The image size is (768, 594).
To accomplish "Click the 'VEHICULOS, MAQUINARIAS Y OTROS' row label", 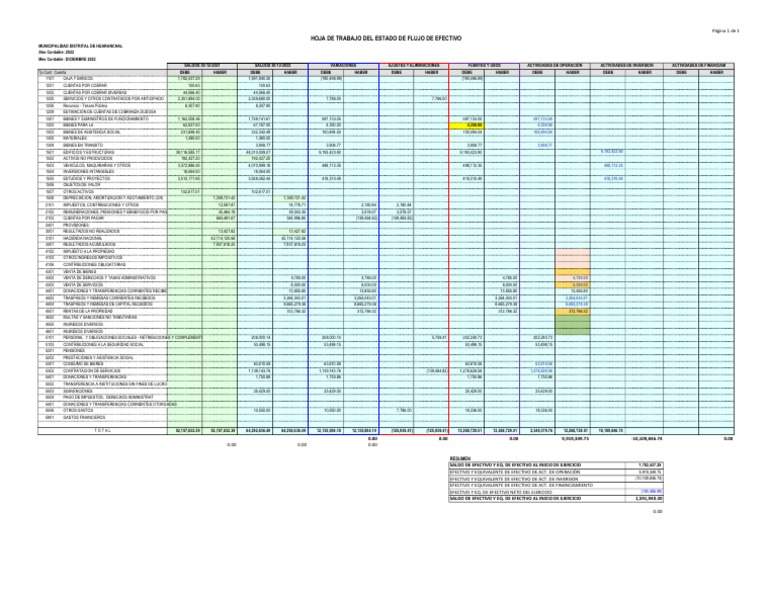I will [96, 166].
